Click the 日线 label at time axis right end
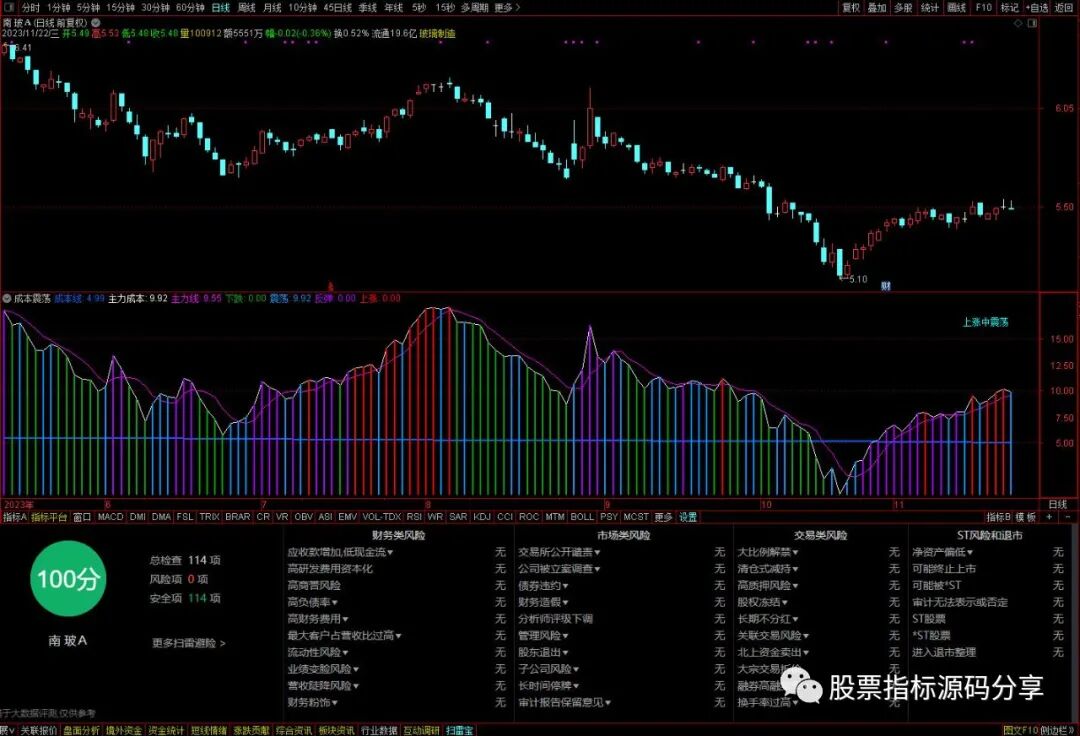Viewport: 1080px width, 736px height. pos(1058,505)
